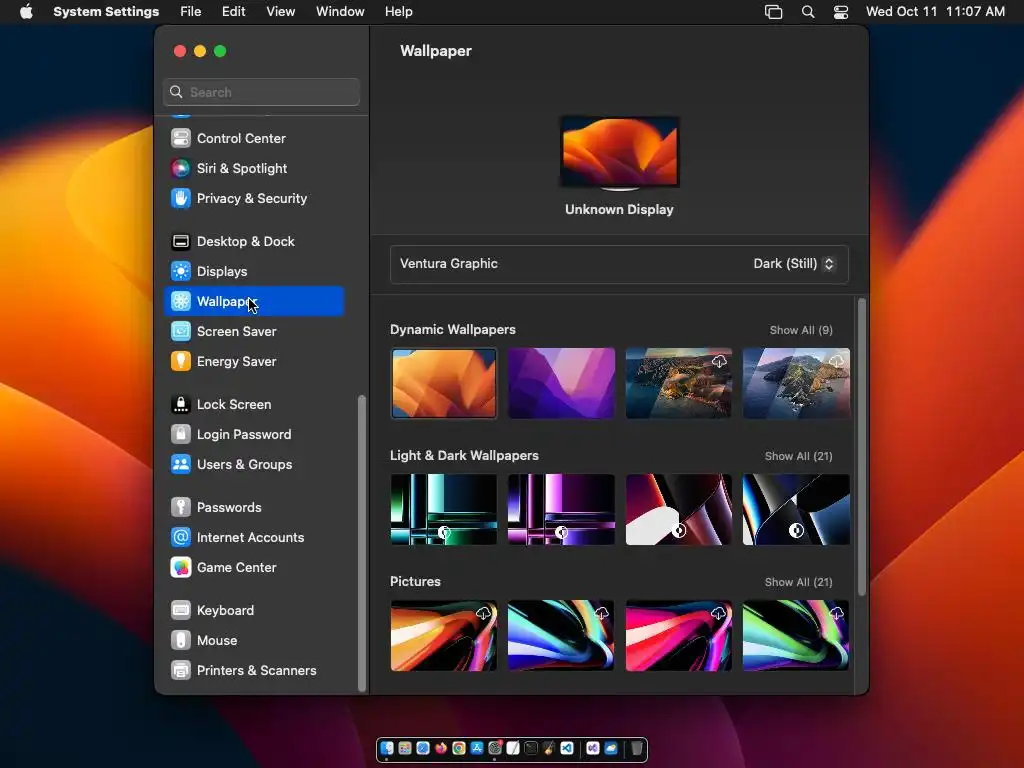Open Terminal from the Dock
Viewport: 1024px width, 768px height.
[x=531, y=748]
